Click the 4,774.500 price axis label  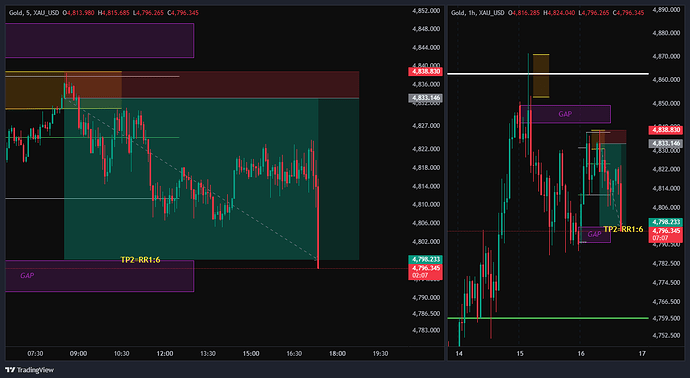[666, 282]
